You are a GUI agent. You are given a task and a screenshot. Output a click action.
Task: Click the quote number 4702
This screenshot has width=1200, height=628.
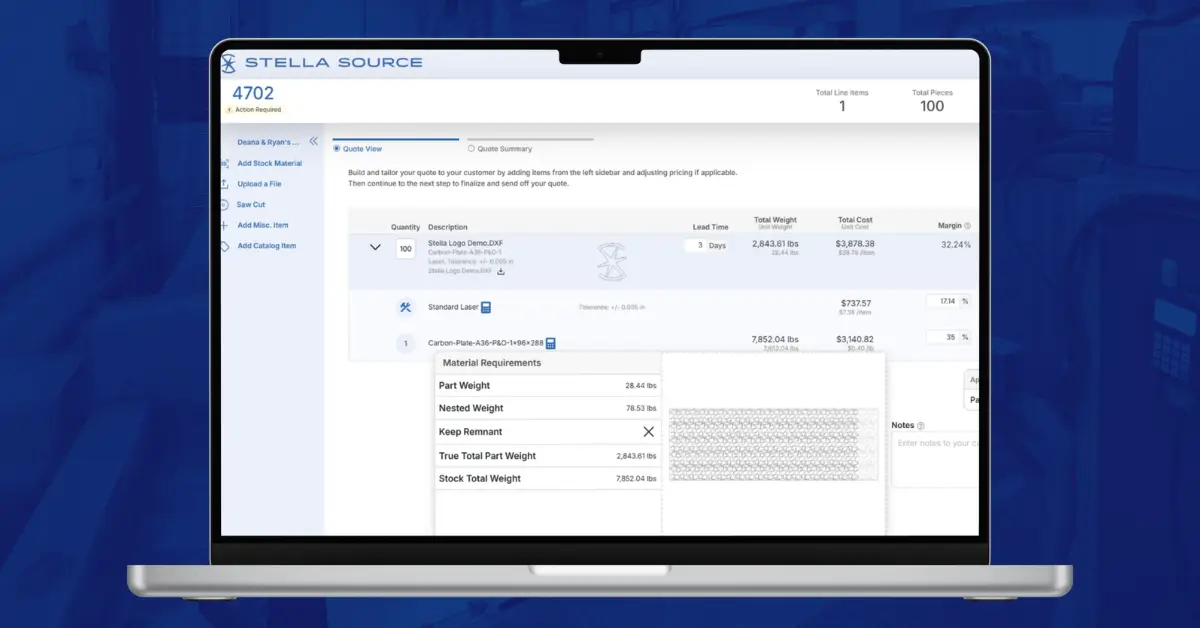pyautogui.click(x=253, y=94)
